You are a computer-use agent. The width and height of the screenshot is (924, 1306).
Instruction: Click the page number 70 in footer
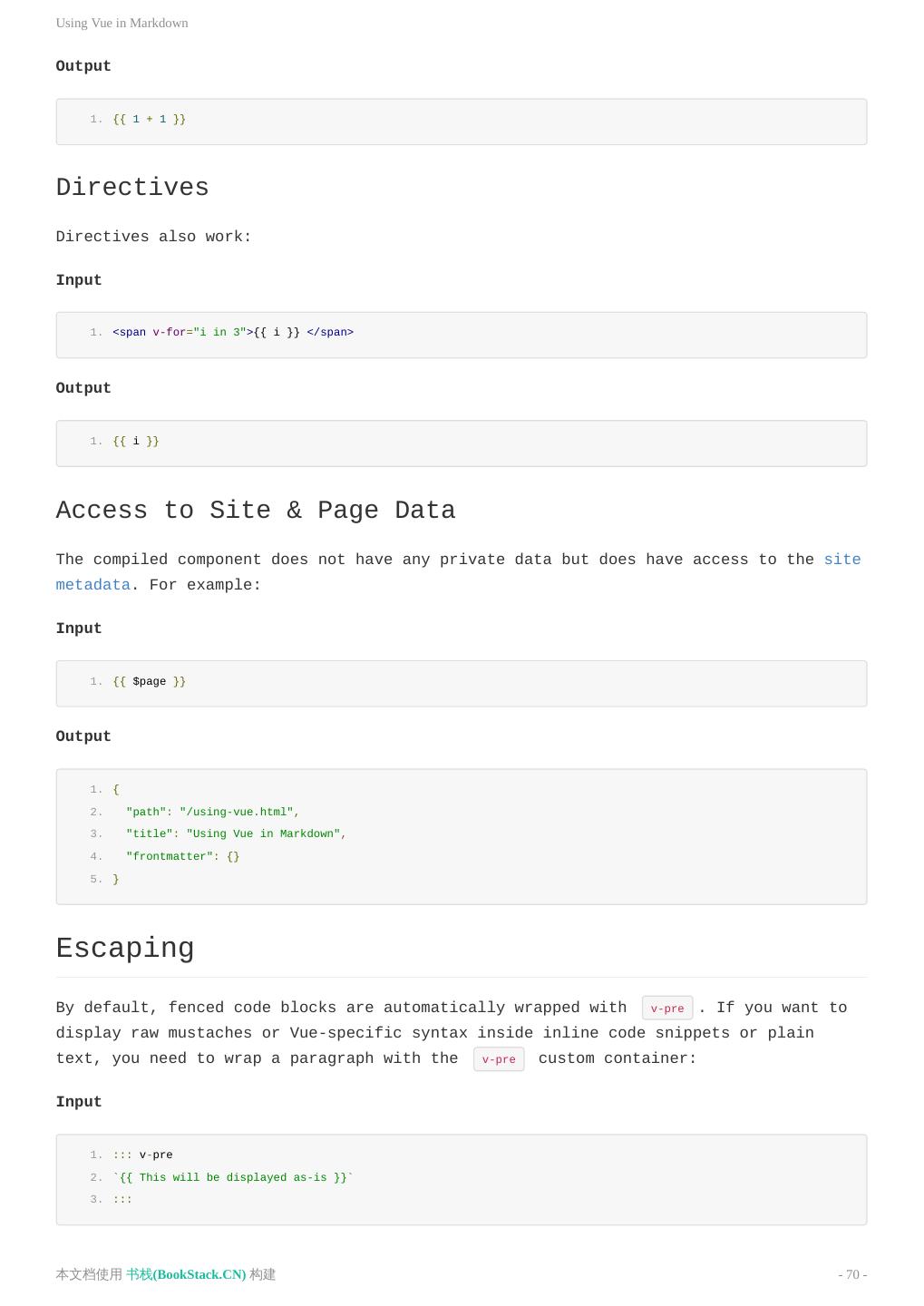coord(851,1274)
